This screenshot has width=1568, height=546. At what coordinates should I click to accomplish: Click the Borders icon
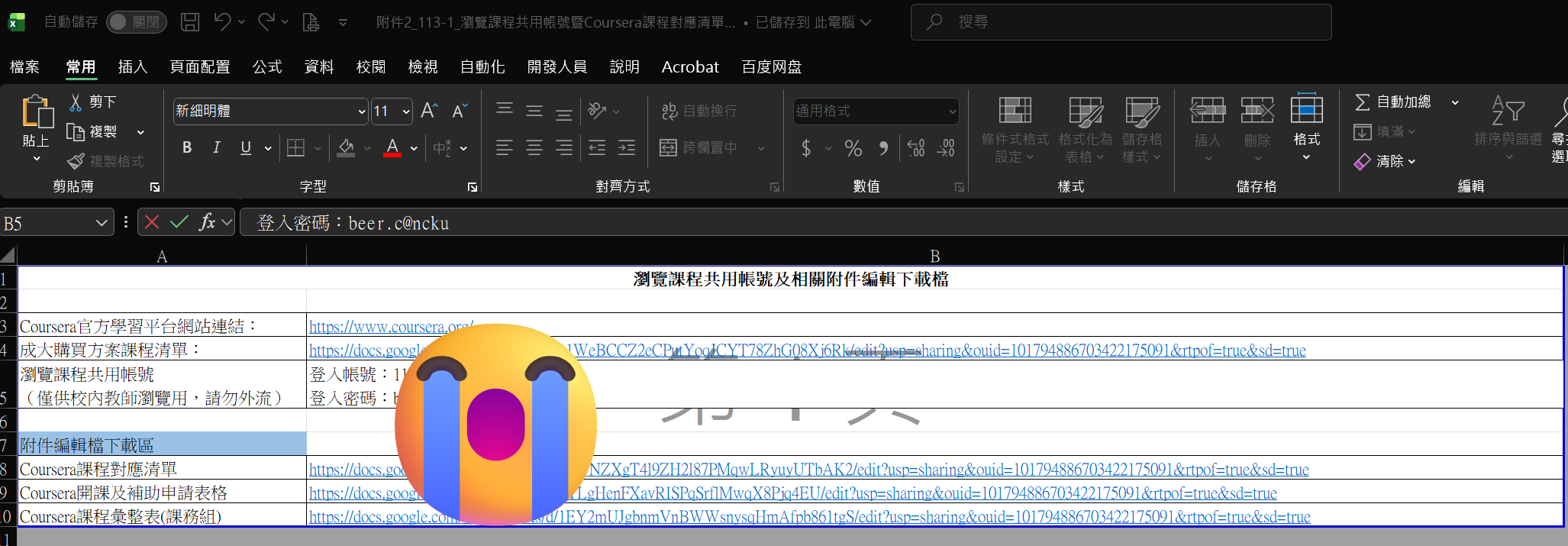coord(296,147)
